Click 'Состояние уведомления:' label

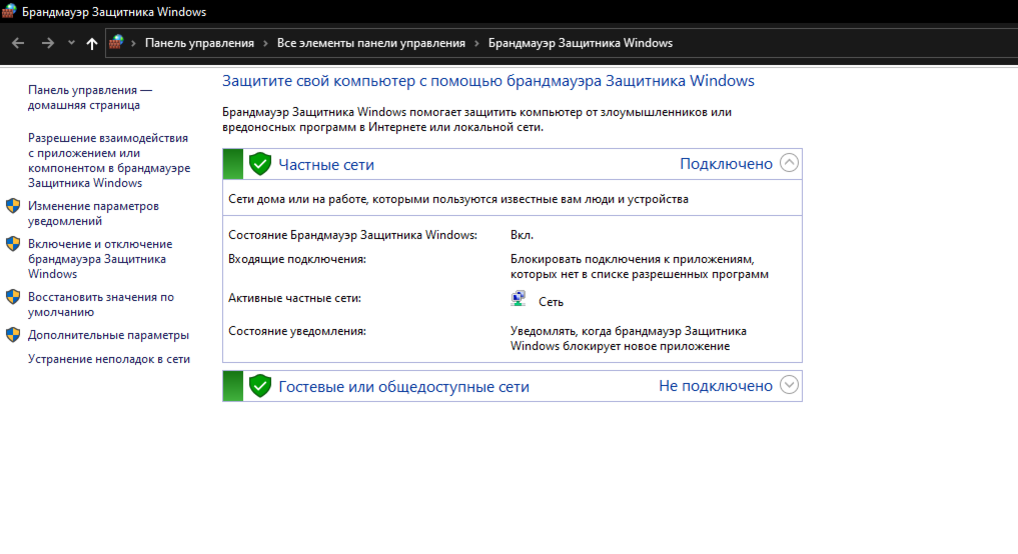point(297,331)
